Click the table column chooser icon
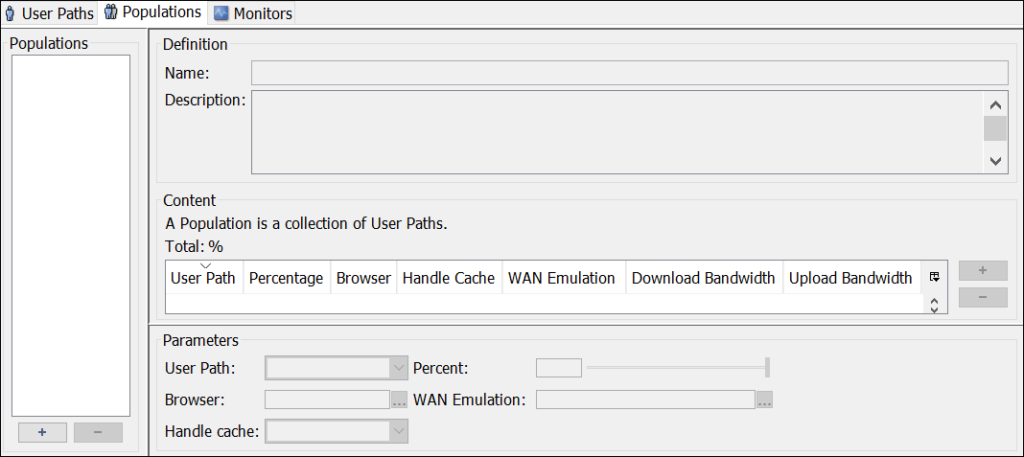 click(934, 278)
